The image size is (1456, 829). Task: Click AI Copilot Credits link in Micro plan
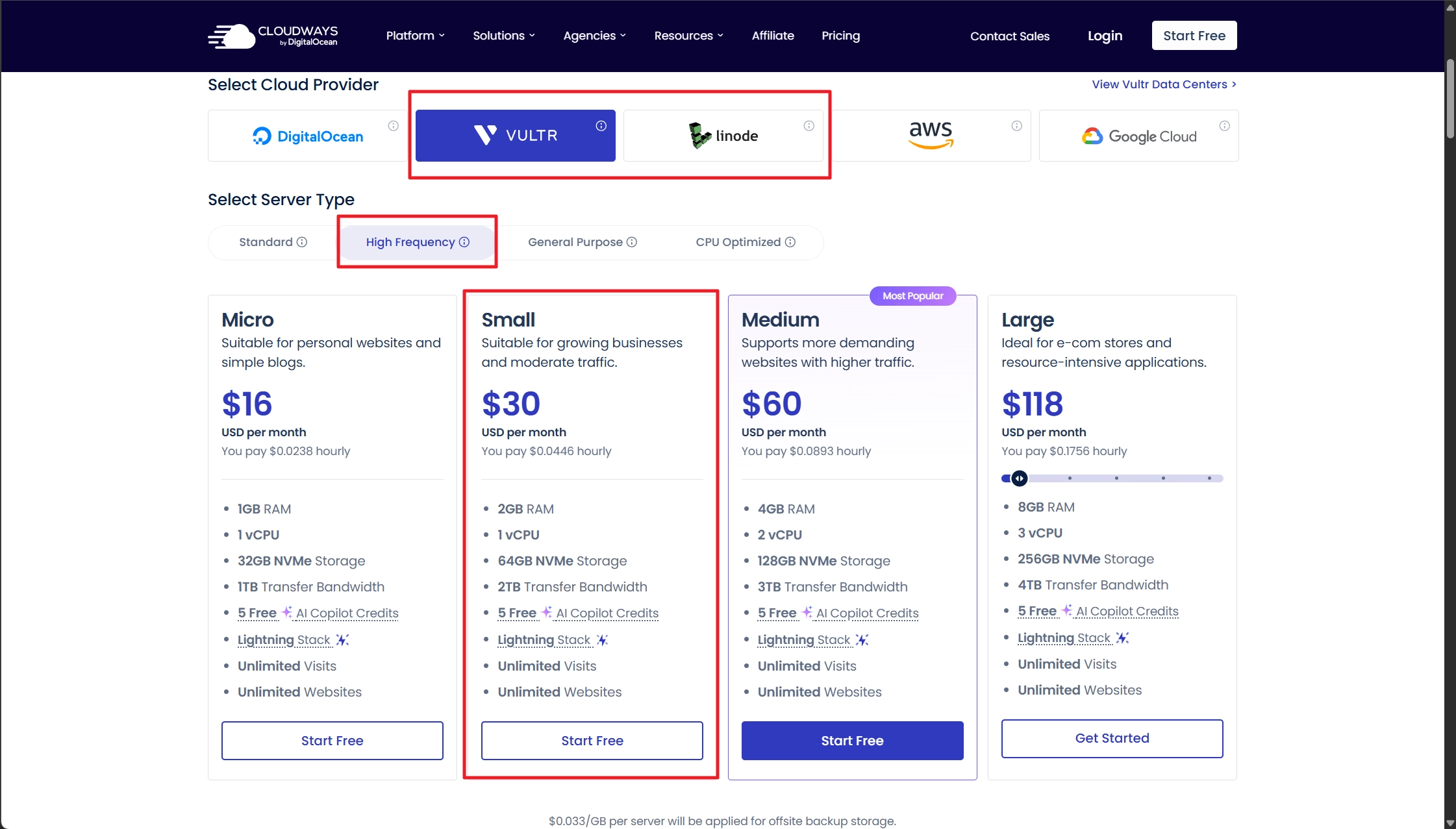click(x=347, y=613)
